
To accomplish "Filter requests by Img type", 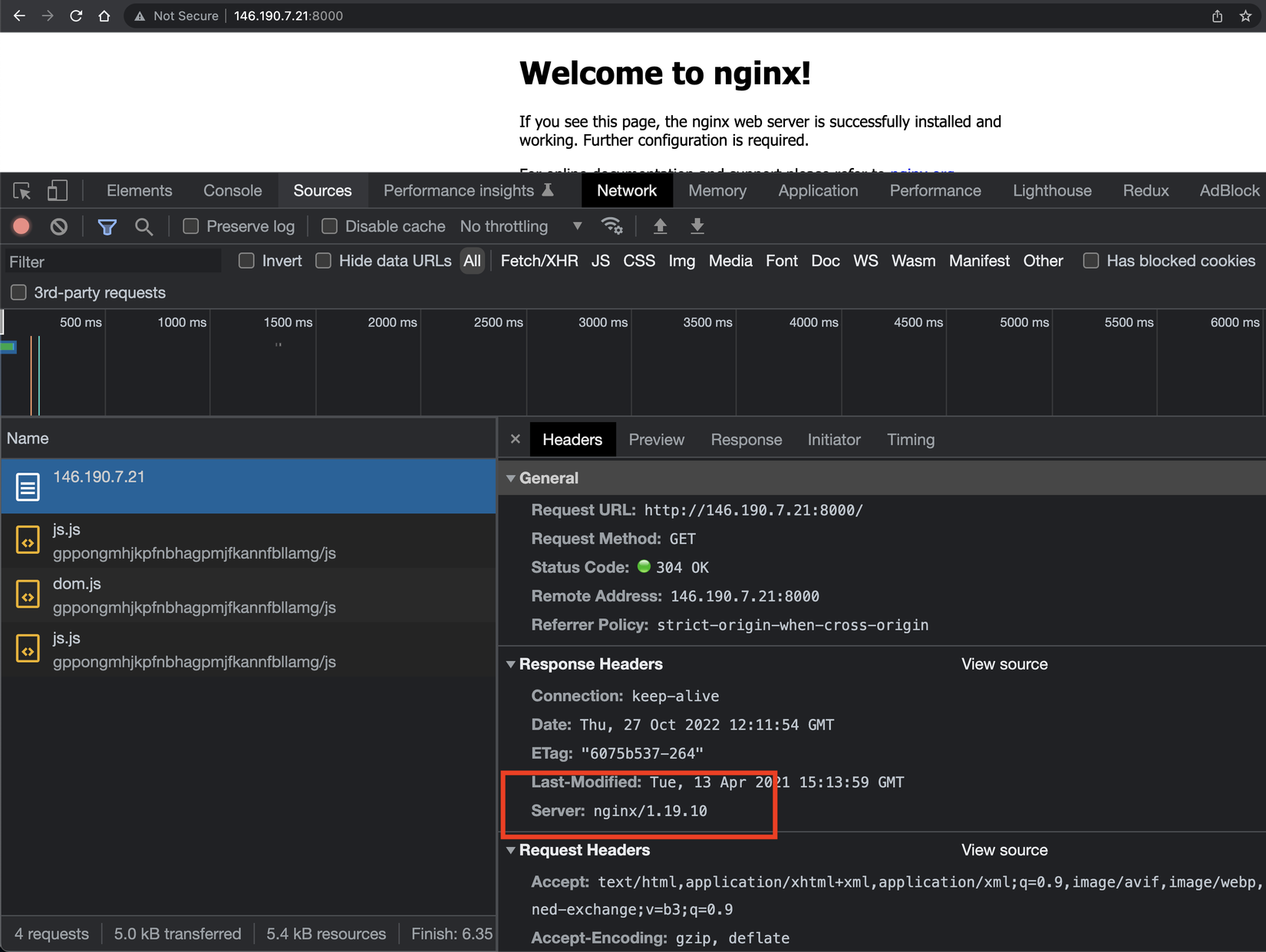I will click(681, 261).
